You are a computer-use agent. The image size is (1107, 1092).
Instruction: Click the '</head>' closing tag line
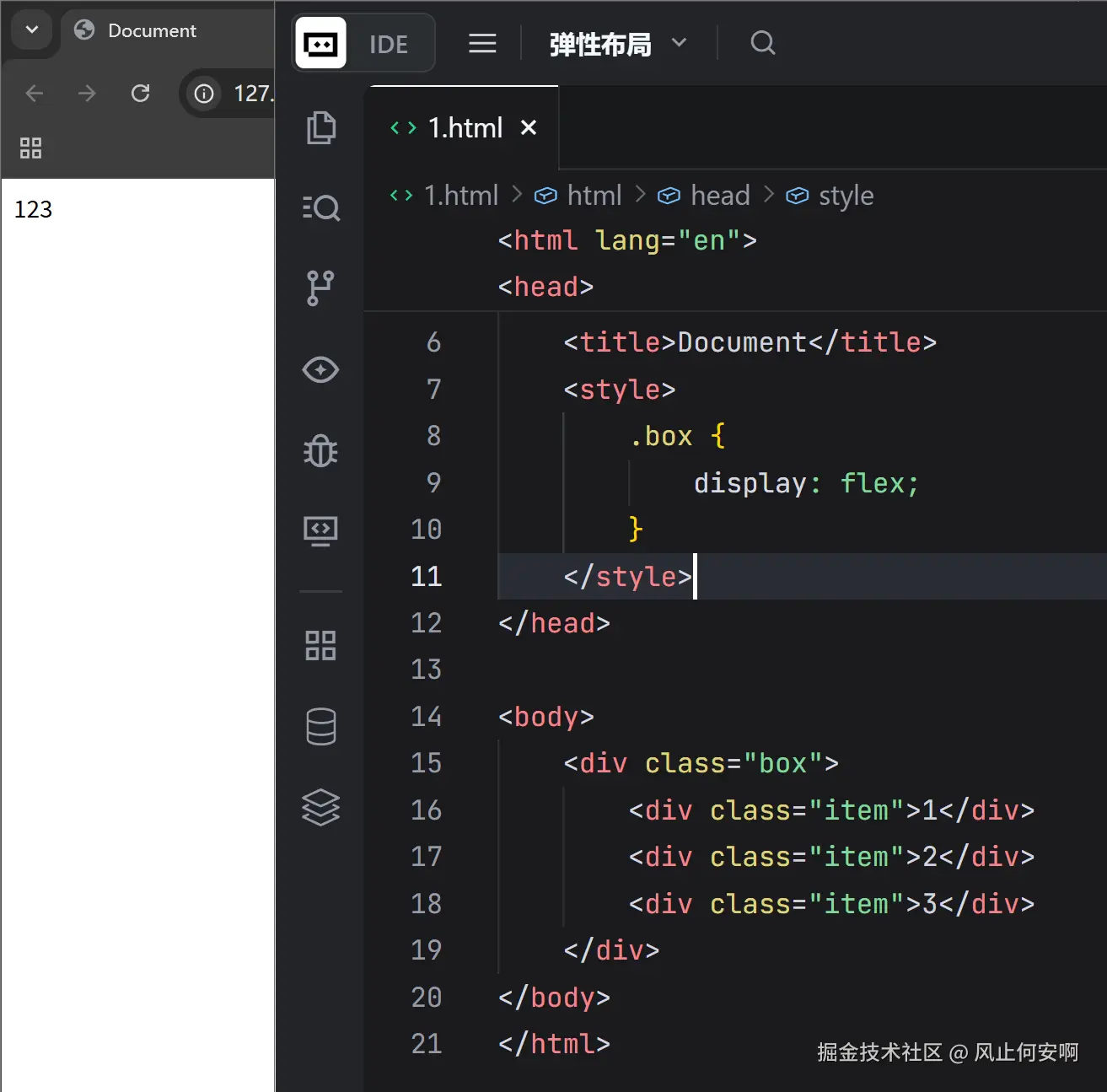click(x=554, y=623)
